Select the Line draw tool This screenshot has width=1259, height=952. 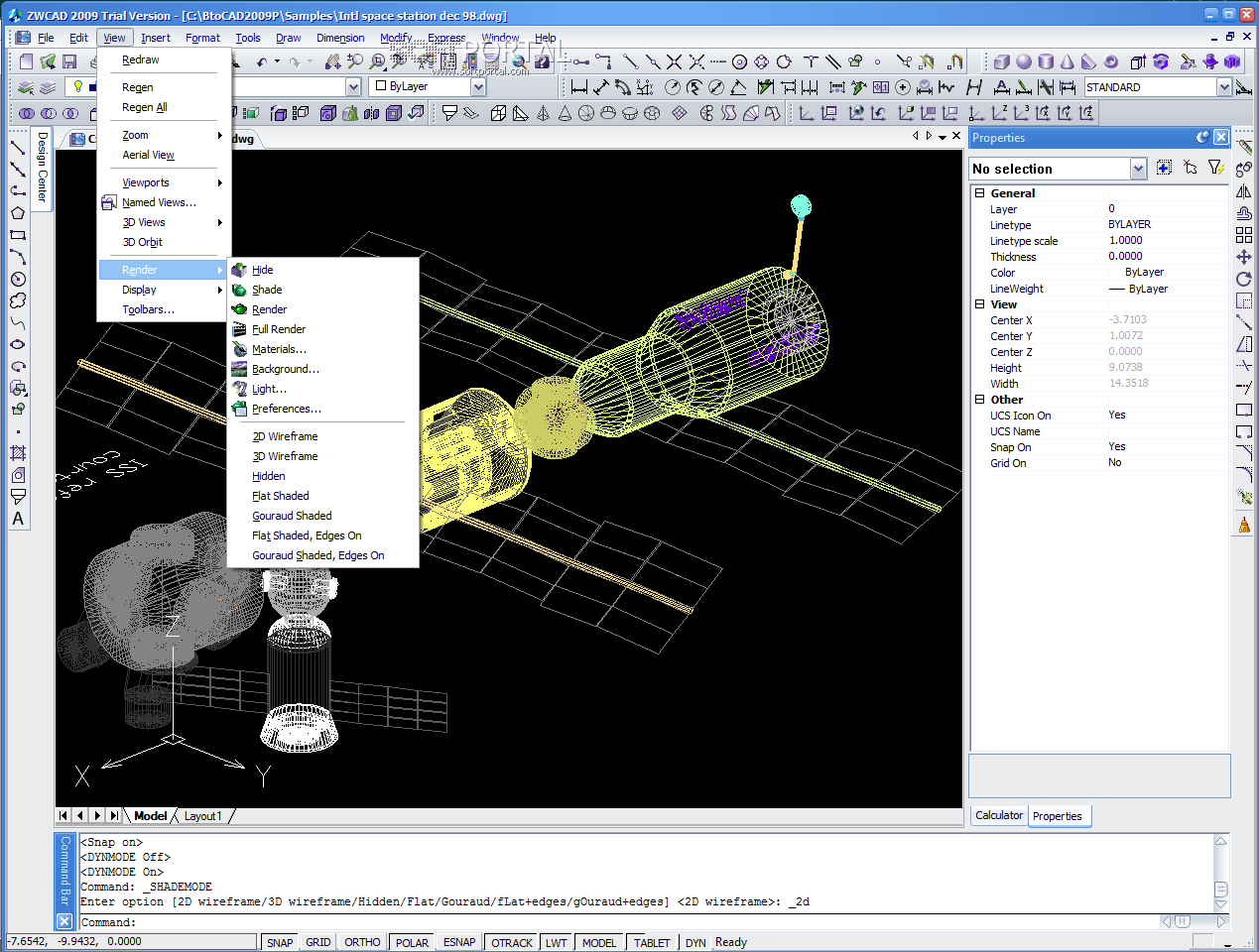tap(18, 148)
